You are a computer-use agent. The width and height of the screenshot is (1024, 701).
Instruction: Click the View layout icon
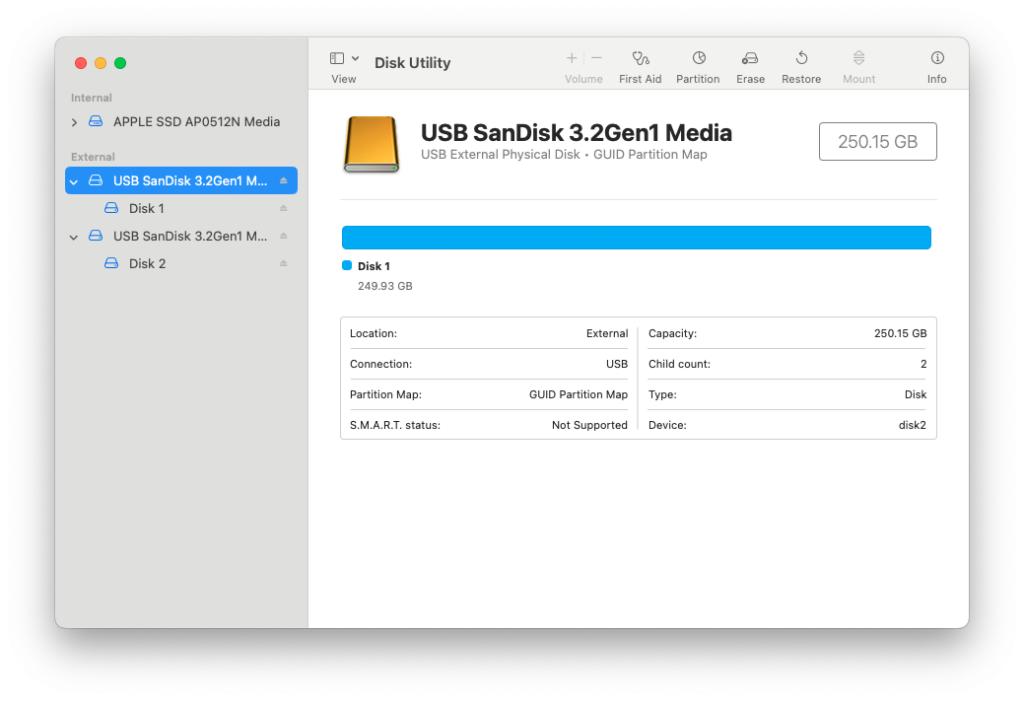pos(336,57)
